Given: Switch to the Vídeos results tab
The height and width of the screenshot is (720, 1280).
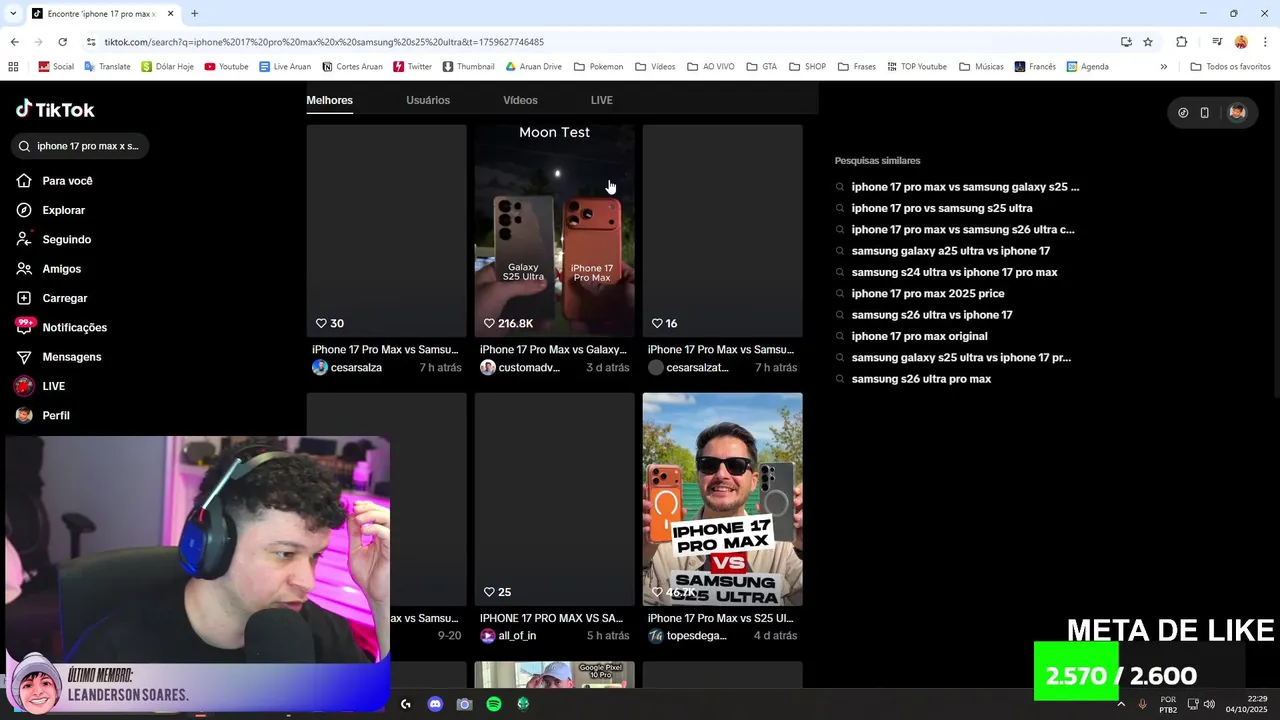Looking at the screenshot, I should (x=520, y=100).
